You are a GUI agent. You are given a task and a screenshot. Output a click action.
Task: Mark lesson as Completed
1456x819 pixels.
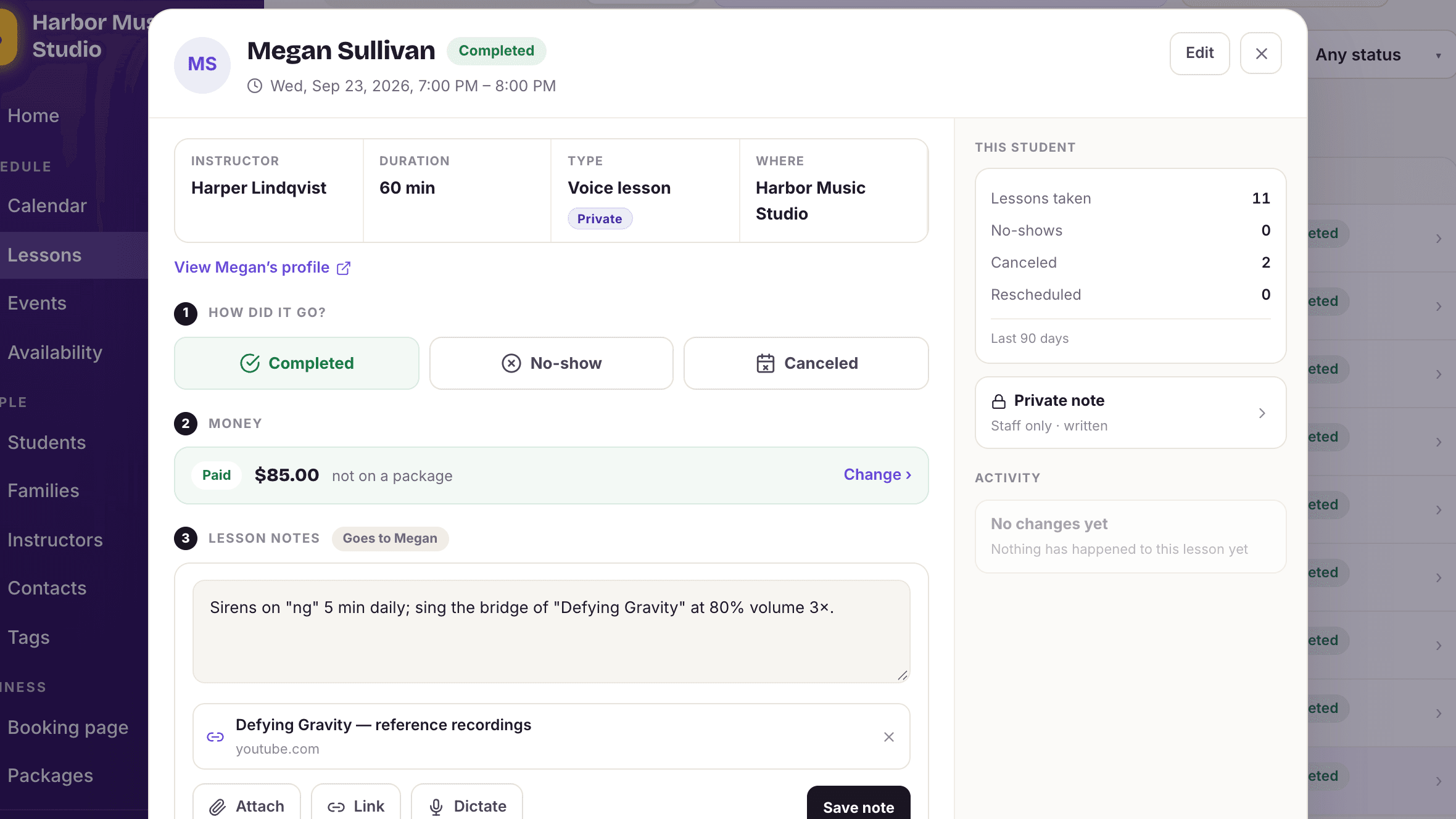click(x=297, y=363)
